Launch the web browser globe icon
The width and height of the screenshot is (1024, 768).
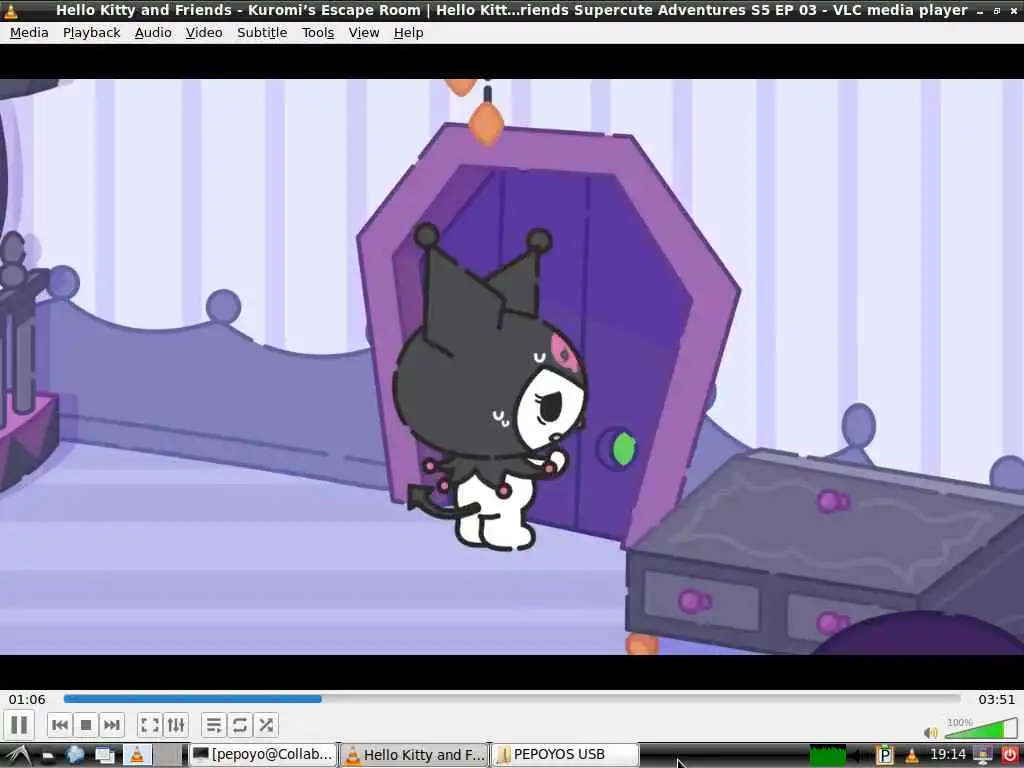[x=75, y=755]
